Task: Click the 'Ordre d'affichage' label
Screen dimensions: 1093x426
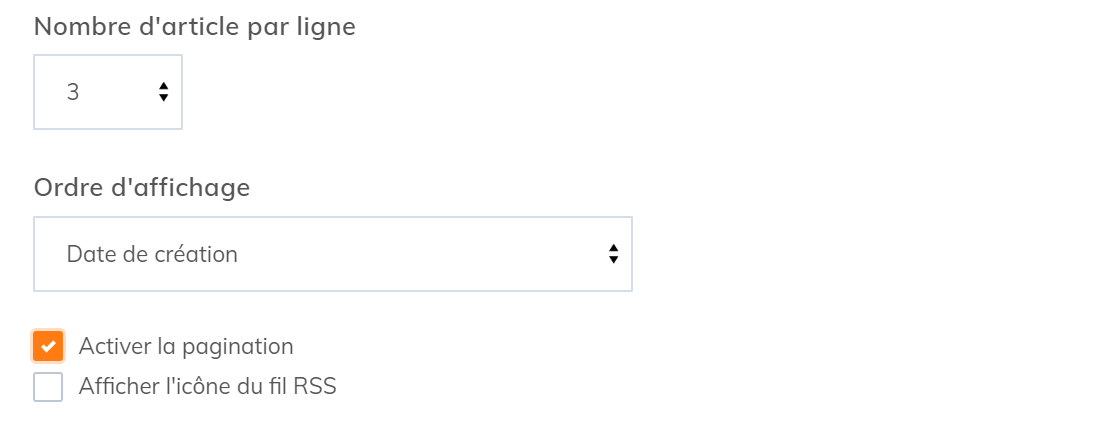Action: 142,187
